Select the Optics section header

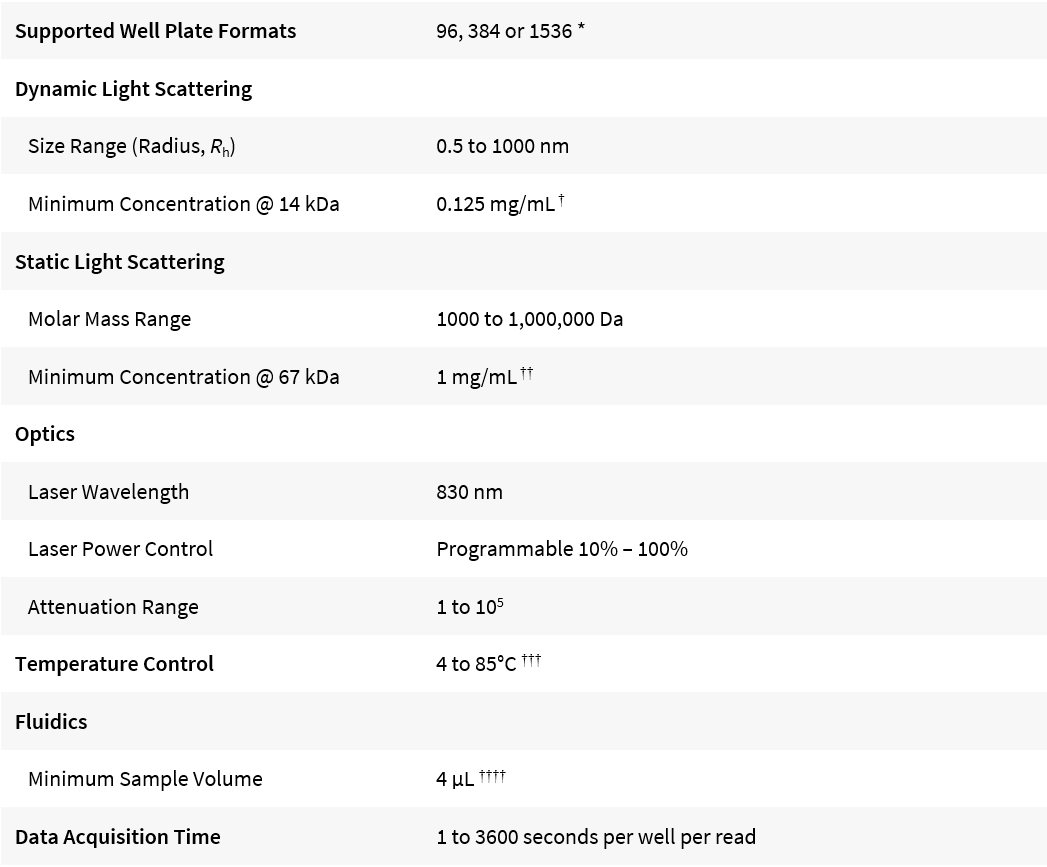click(x=45, y=434)
